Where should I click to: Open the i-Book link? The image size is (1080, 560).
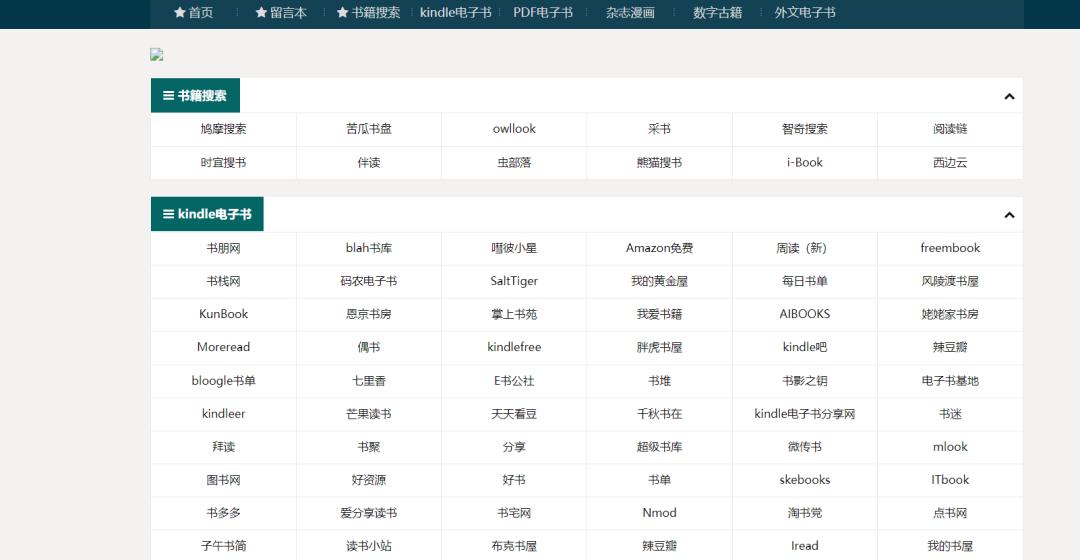click(x=804, y=163)
